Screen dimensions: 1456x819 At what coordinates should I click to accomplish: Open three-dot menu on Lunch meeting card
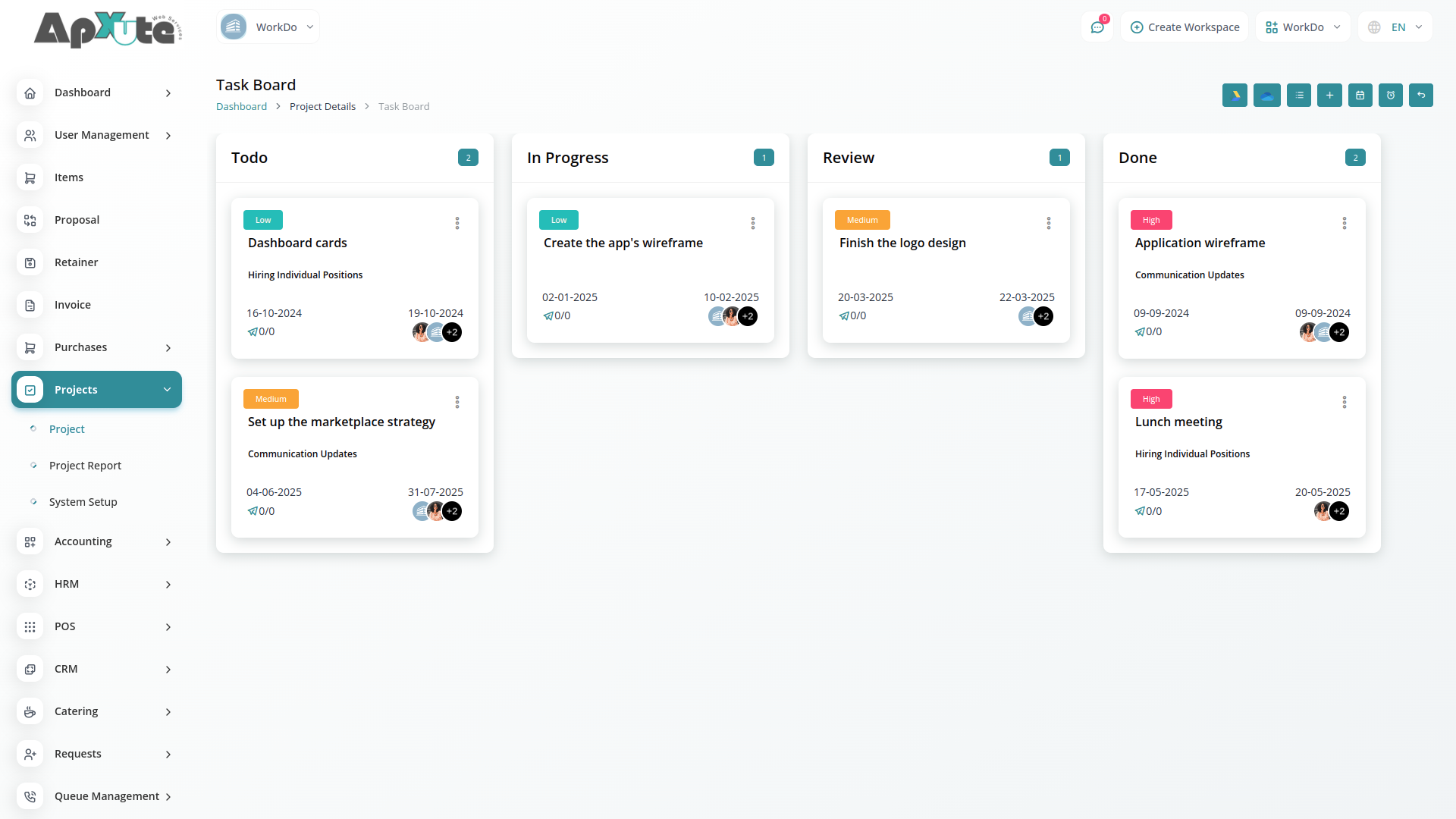[x=1345, y=402]
